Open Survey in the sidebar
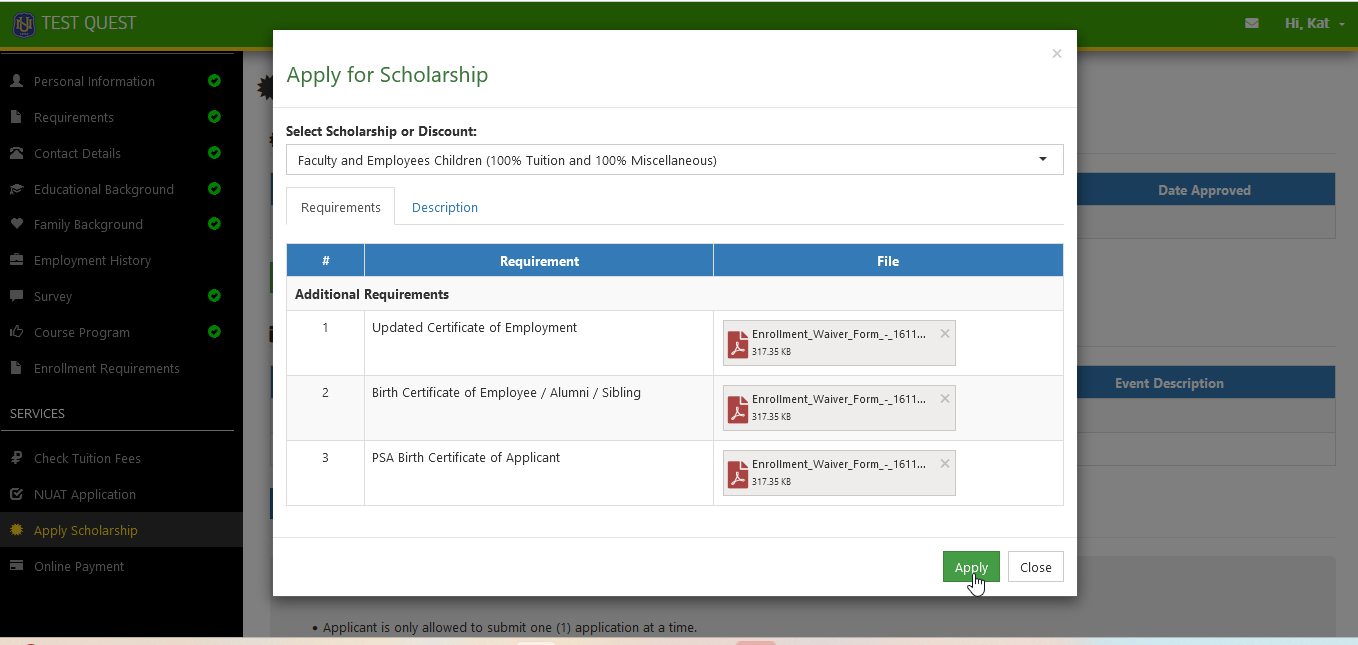The width and height of the screenshot is (1358, 645). tap(53, 296)
